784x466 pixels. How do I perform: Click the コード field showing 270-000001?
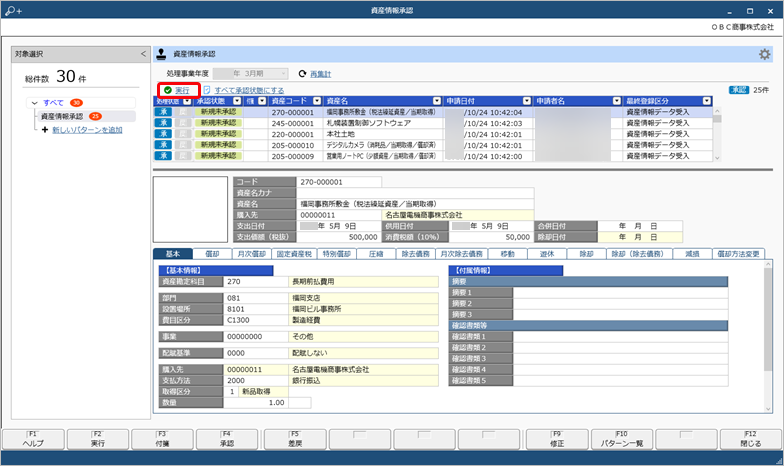pyautogui.click(x=338, y=182)
